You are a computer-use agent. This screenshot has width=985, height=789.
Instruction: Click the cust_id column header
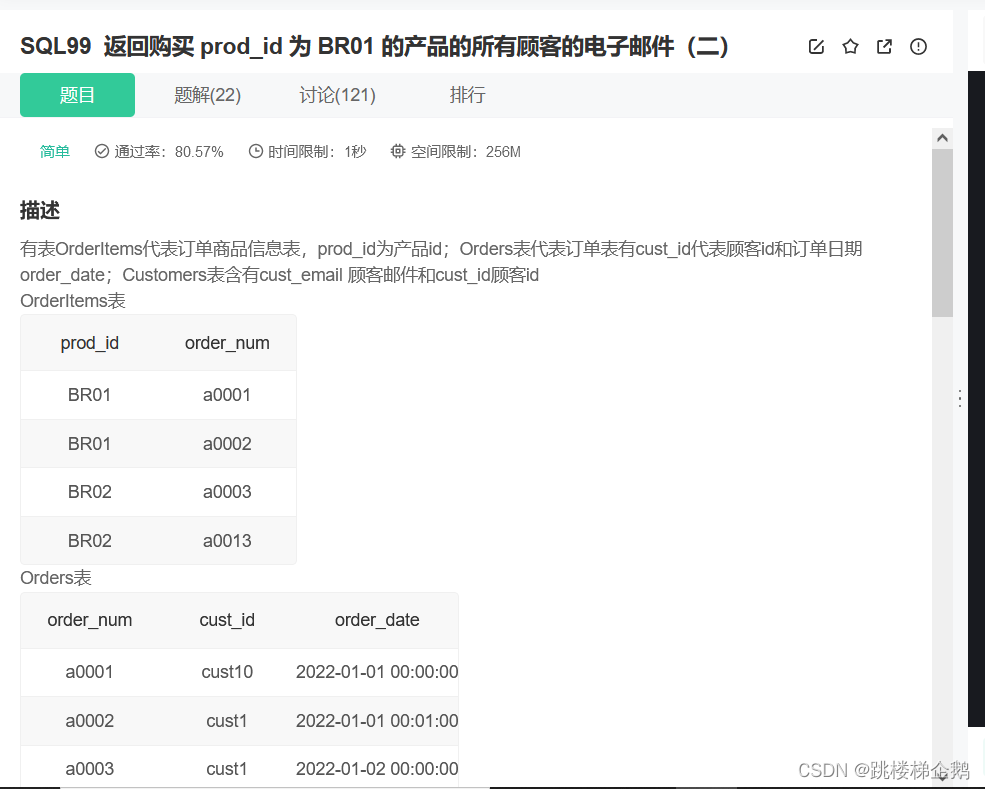coord(227,620)
